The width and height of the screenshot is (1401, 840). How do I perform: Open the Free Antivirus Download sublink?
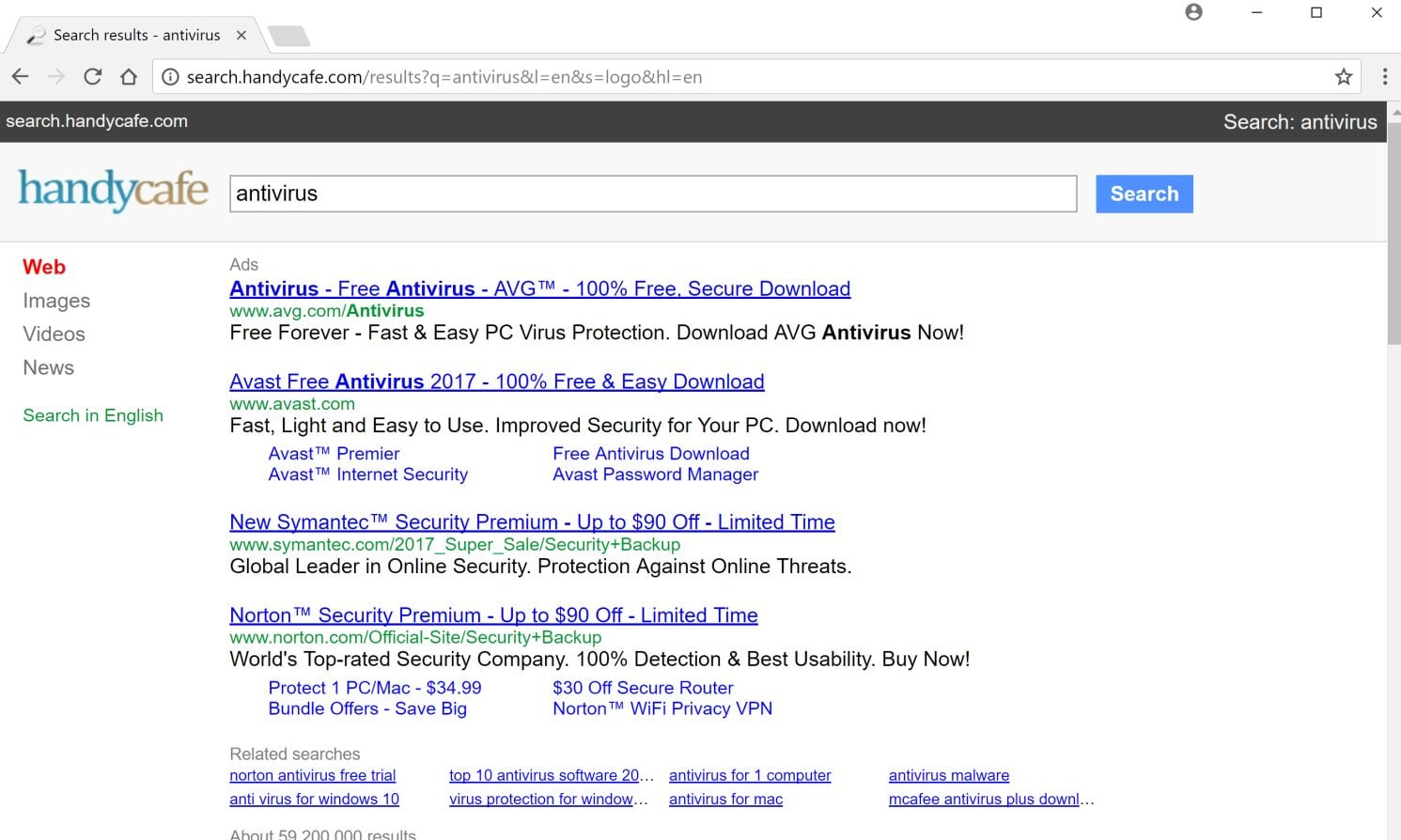click(x=651, y=454)
